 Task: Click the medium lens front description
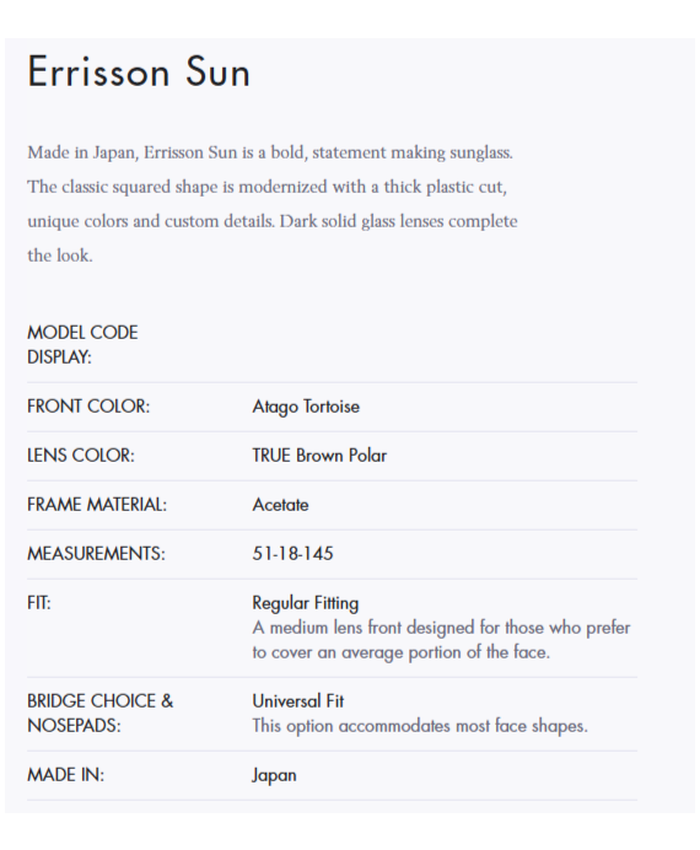(440, 640)
